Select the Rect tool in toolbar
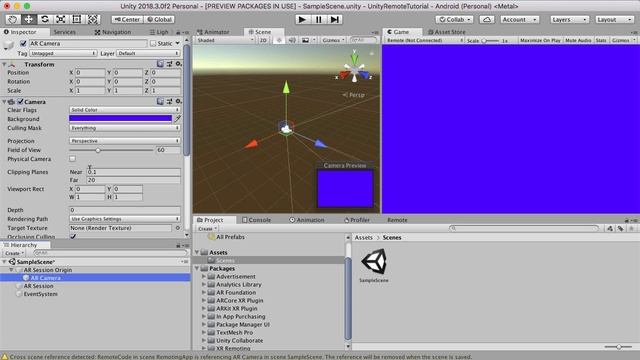Screen dimensions: 640x360 (76, 19)
